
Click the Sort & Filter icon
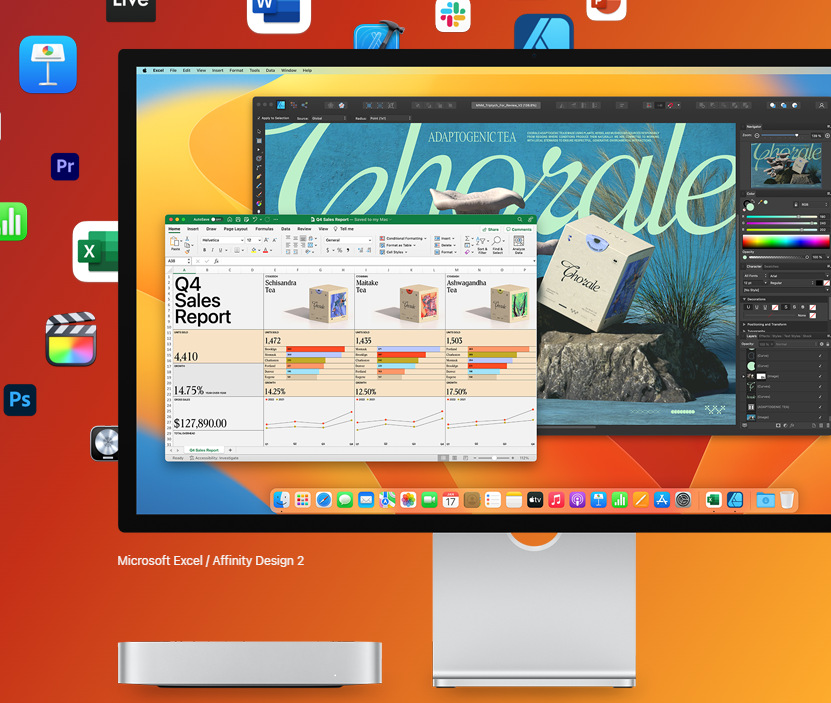(481, 245)
